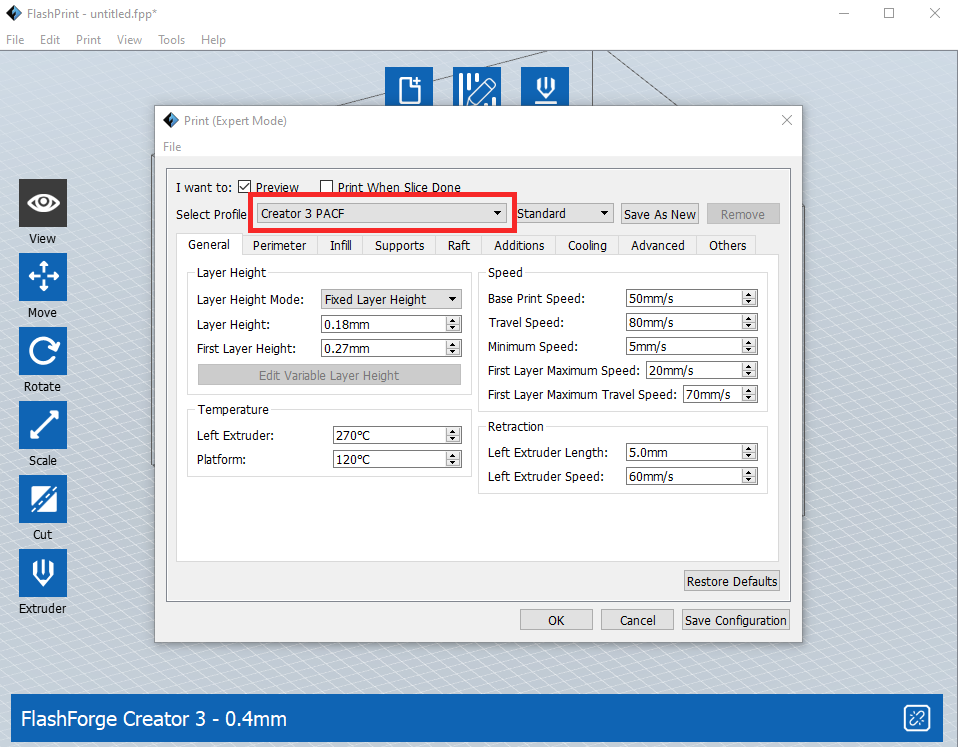Adjust First Layer Height stepper
Screen dimensions: 958x747
pyautogui.click(x=453, y=349)
